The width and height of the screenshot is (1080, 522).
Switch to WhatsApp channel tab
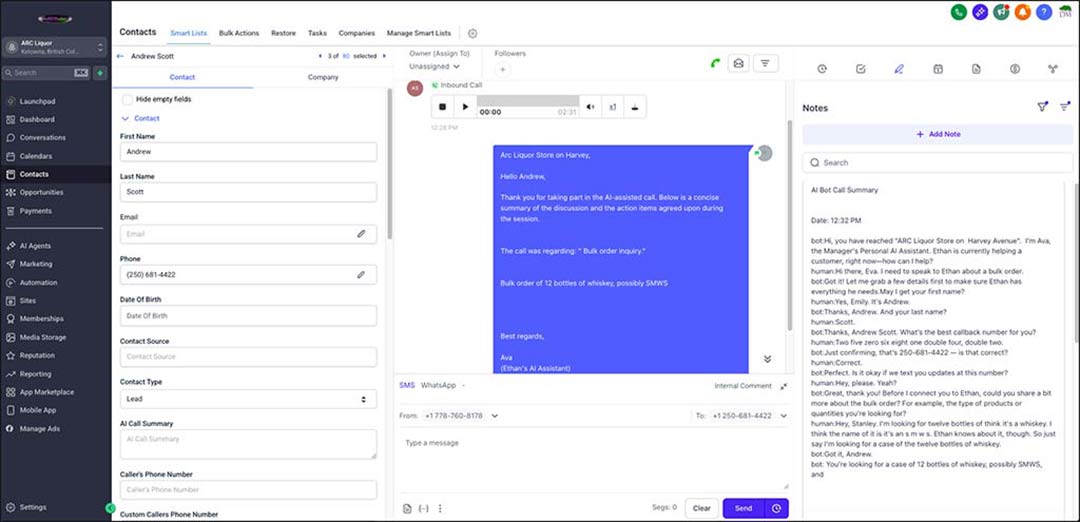(x=438, y=386)
